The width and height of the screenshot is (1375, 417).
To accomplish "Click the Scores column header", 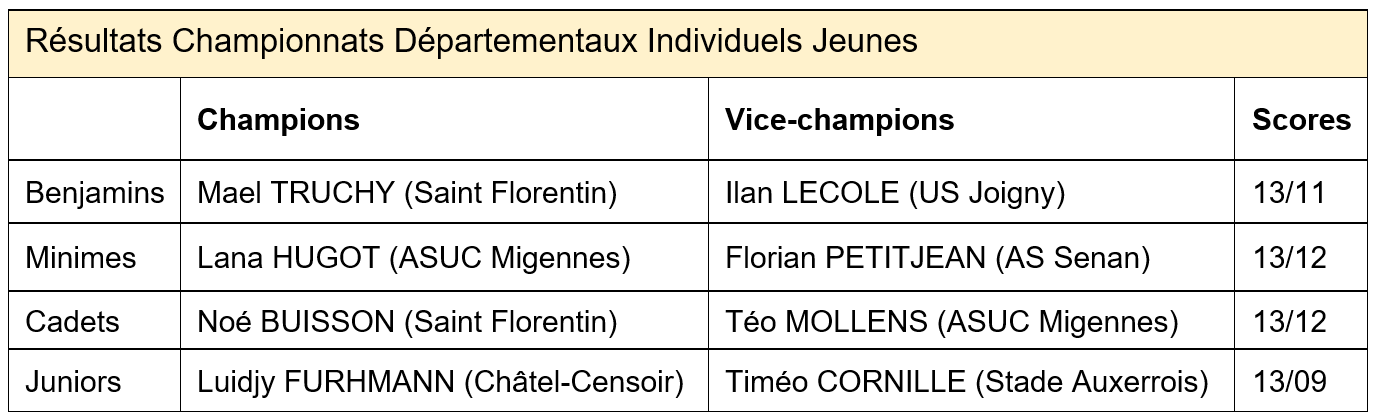I will [x=1301, y=120].
